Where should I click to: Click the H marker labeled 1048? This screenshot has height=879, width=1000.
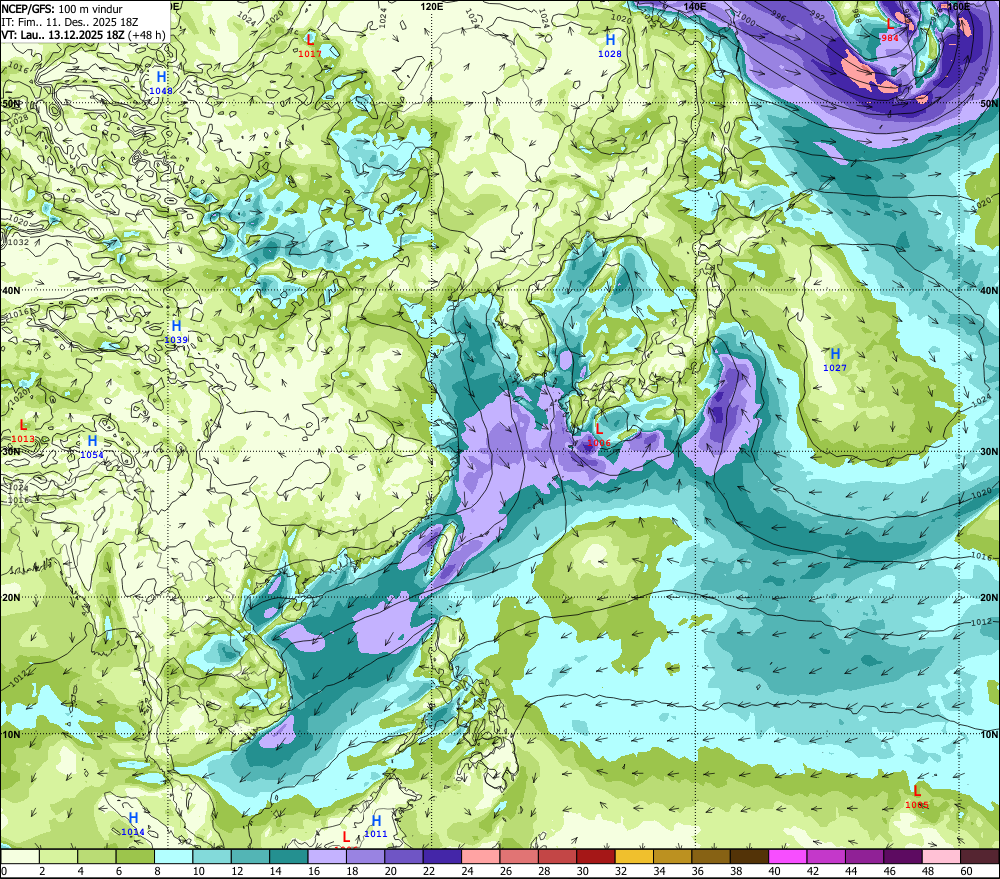(x=161, y=78)
